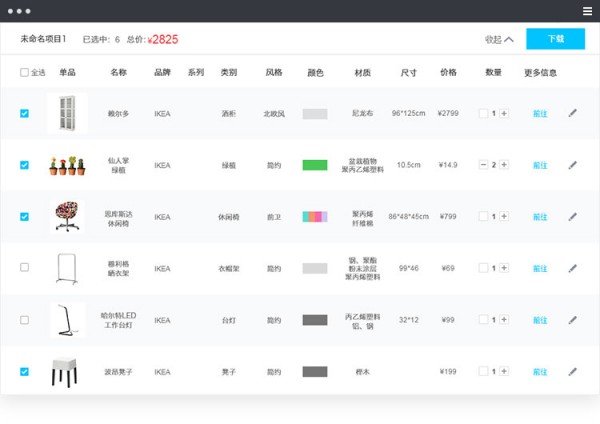Click the edit pencil for 仙人掌绿植 row
Viewport: 600px width, 424px height.
(x=573, y=165)
